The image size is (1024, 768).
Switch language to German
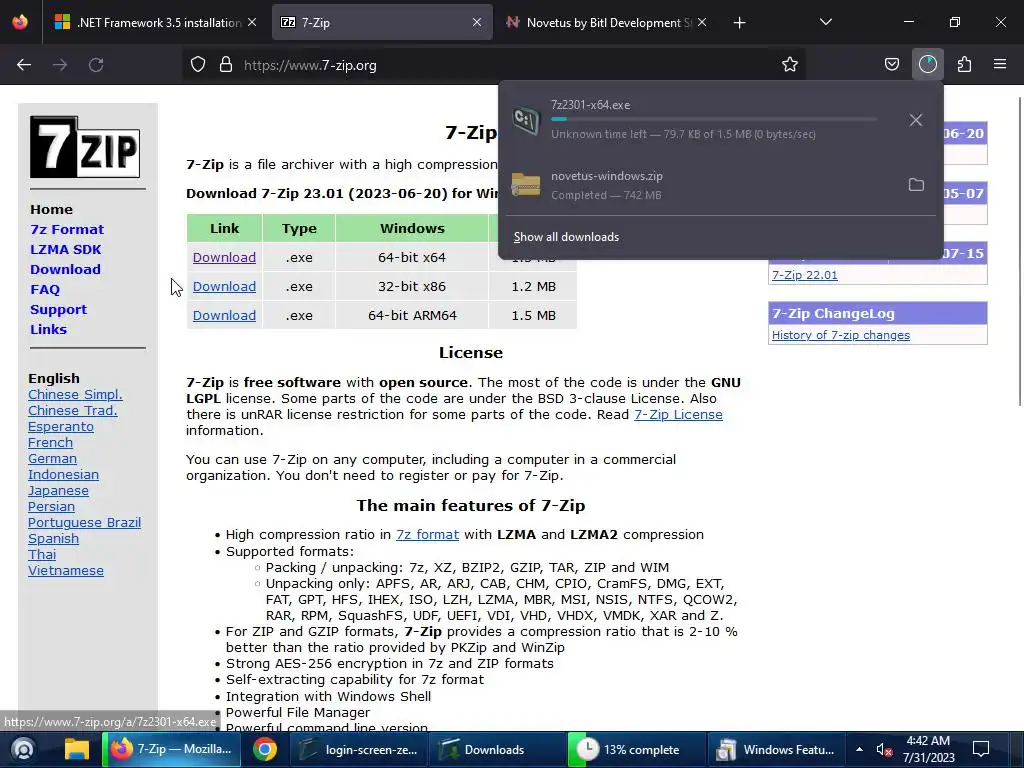tap(52, 458)
